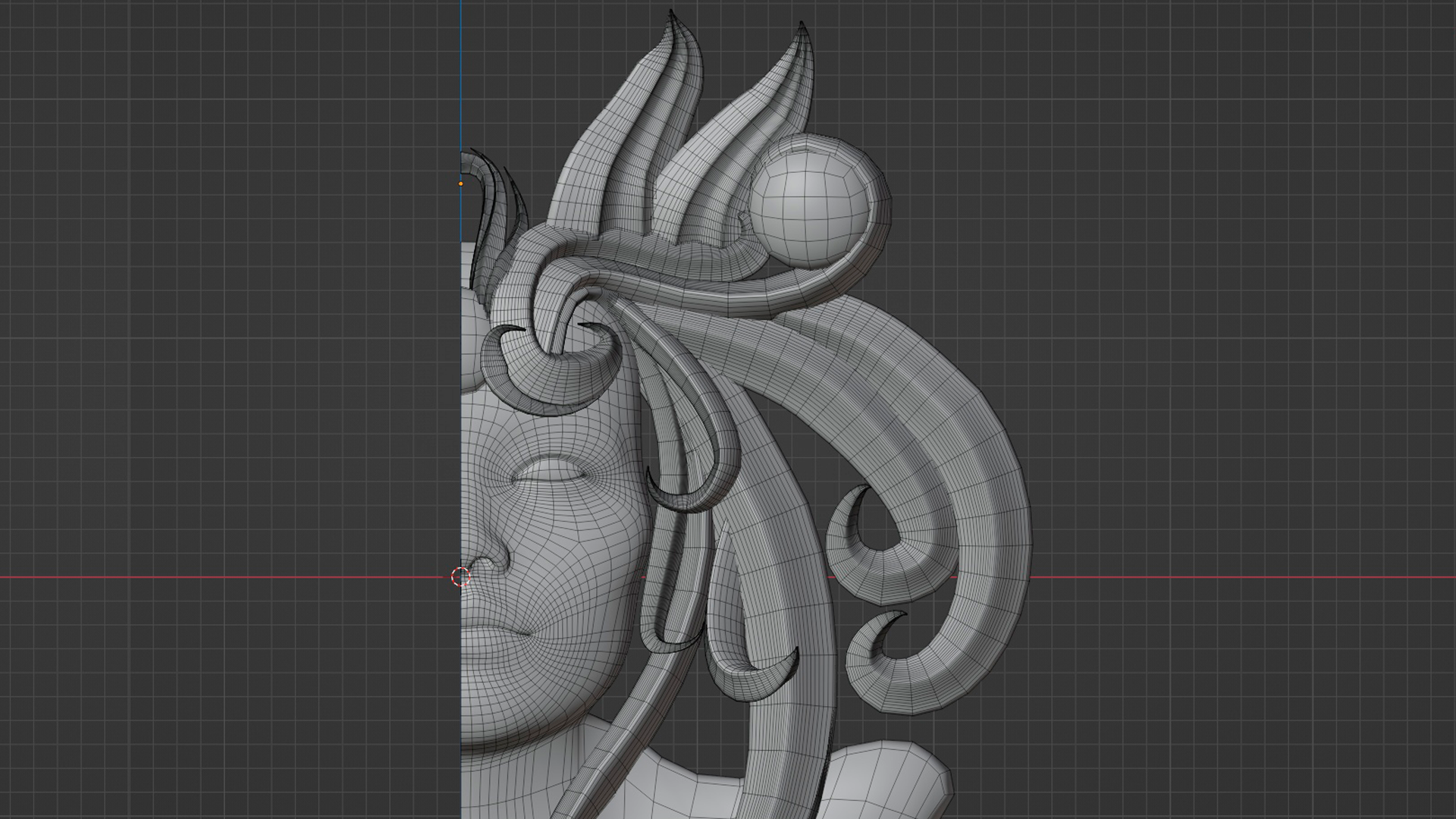Click the empty grid area on left
The height and width of the screenshot is (819, 1456).
[227, 303]
